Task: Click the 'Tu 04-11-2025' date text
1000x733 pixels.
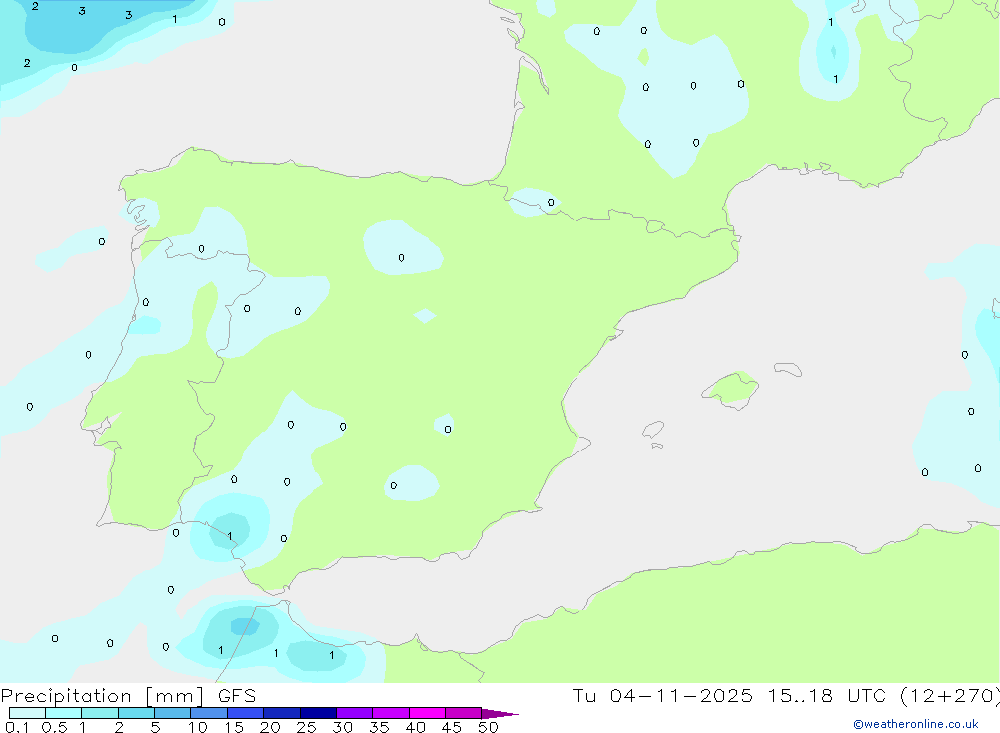Action: coord(662,695)
